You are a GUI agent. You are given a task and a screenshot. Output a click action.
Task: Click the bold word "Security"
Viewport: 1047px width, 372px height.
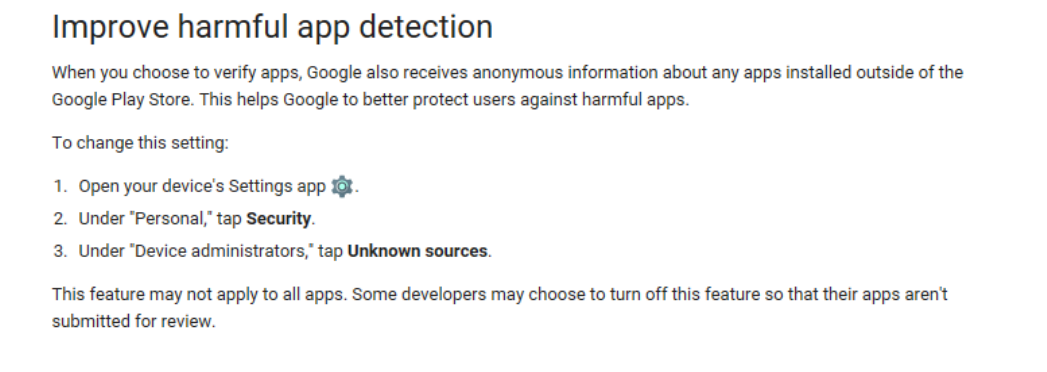278,218
